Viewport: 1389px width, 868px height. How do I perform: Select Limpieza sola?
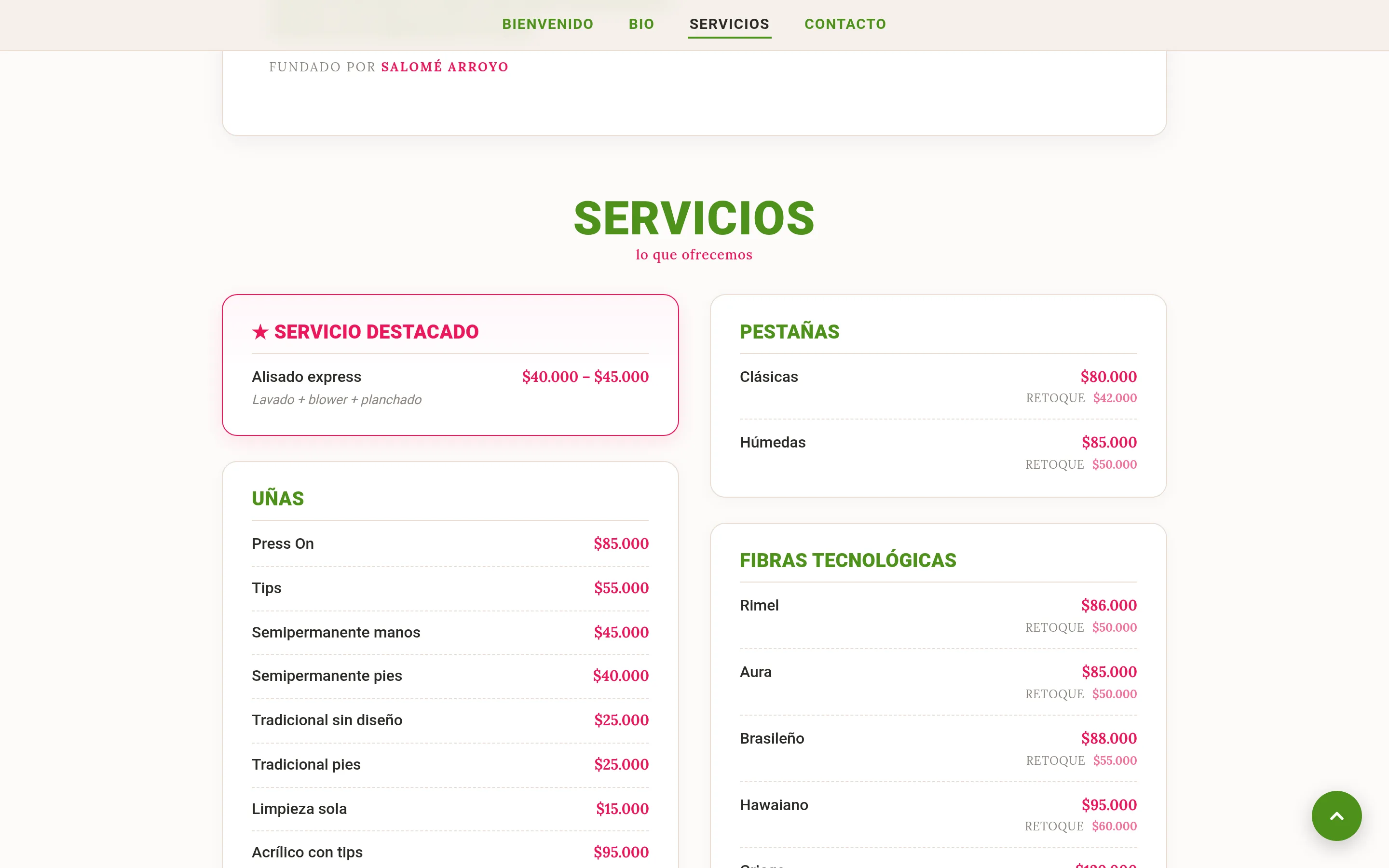tap(299, 809)
